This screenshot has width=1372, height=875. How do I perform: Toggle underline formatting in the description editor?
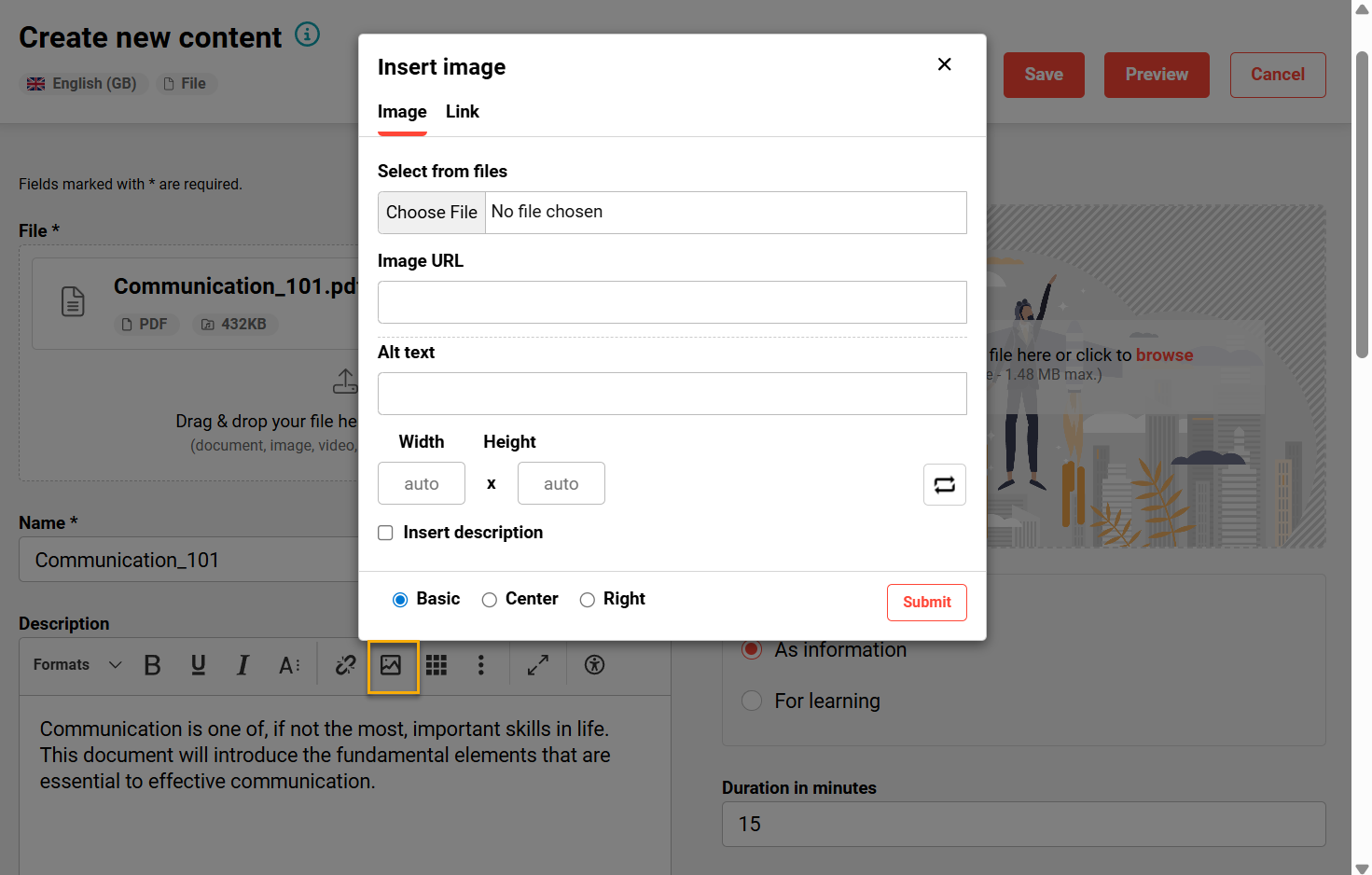[198, 664]
